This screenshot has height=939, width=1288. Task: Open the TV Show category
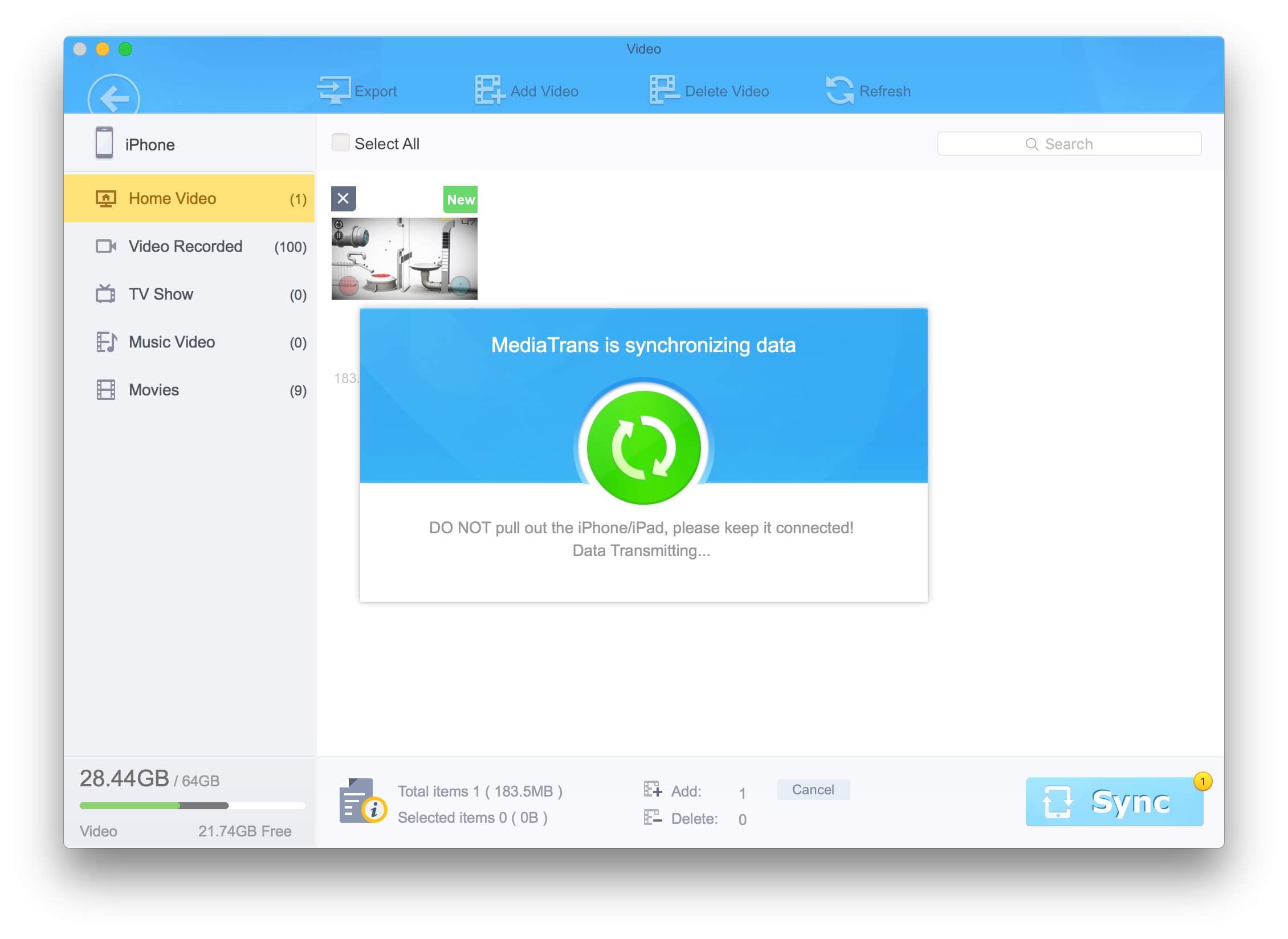[x=189, y=294]
